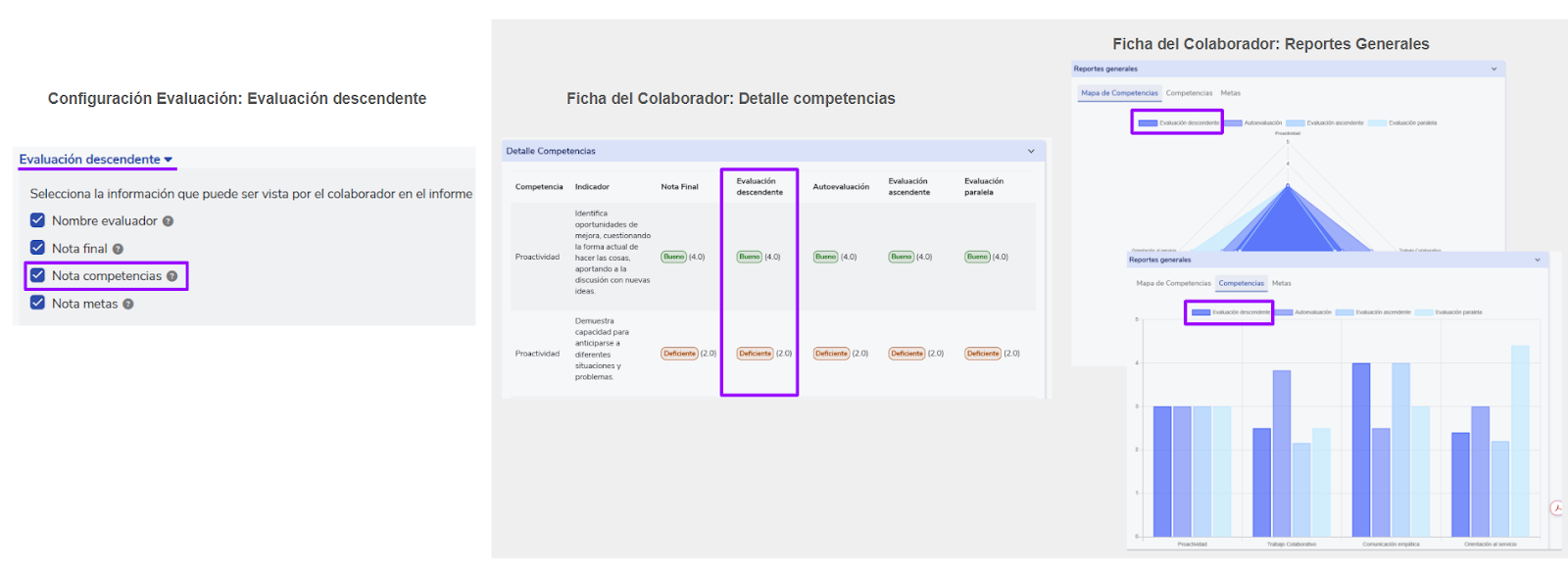Collapse lower Reportes generales bar chart panel

[1537, 261]
